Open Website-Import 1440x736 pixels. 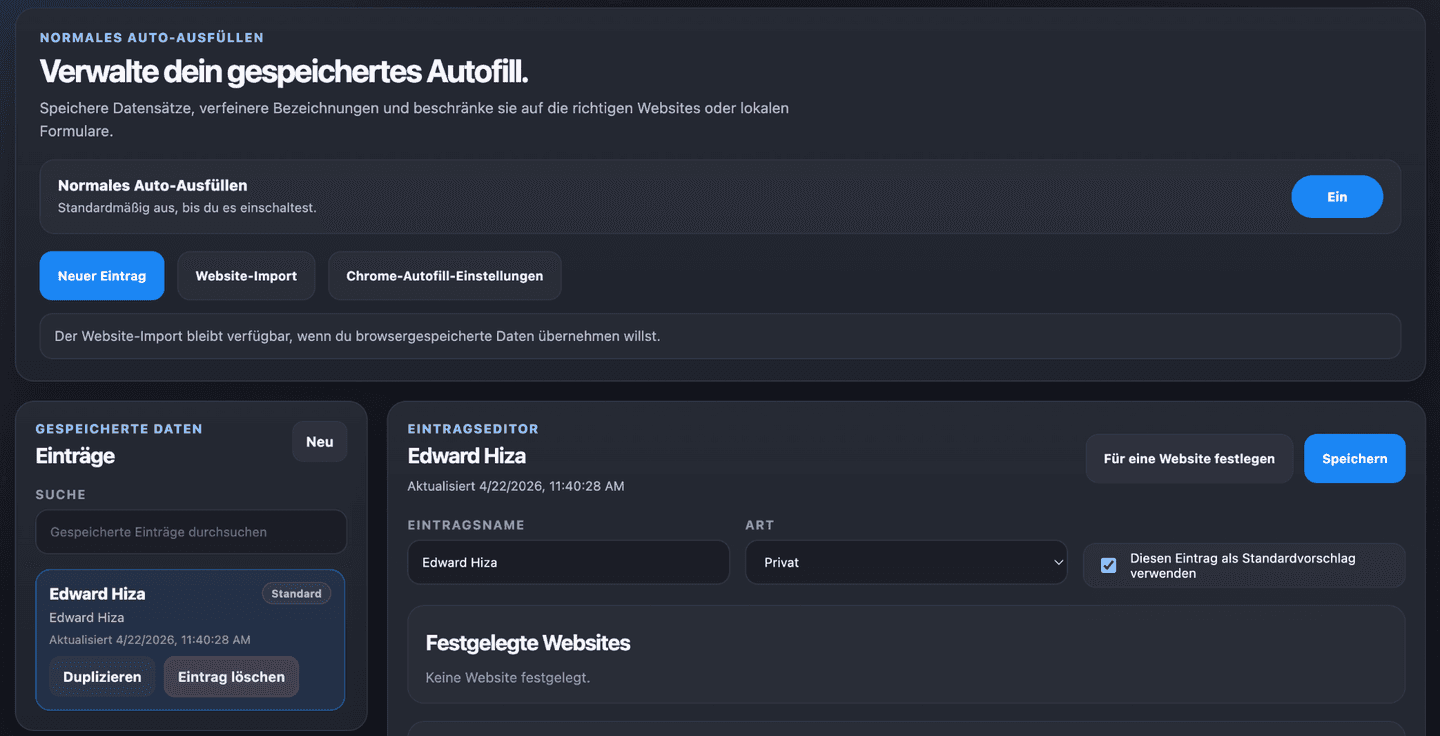coord(246,275)
